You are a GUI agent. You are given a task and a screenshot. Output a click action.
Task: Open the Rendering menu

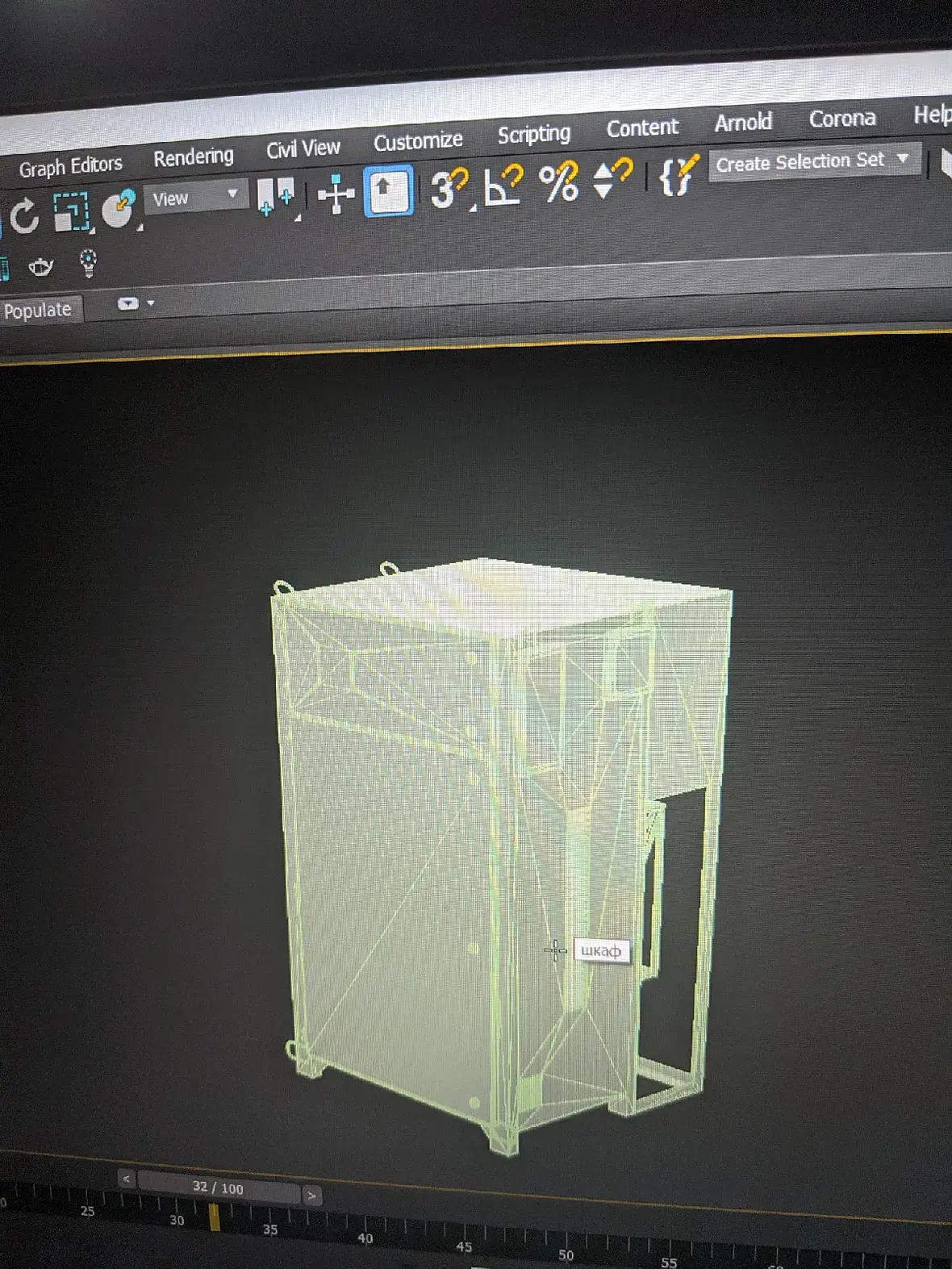[194, 157]
